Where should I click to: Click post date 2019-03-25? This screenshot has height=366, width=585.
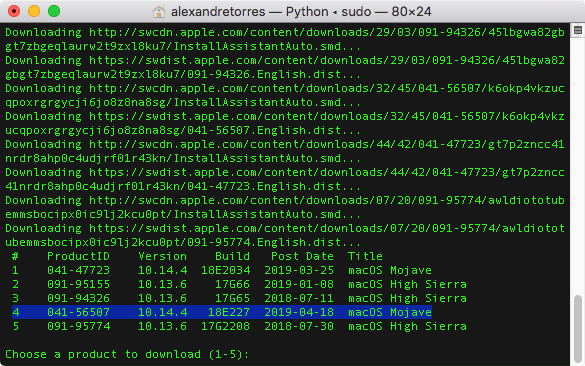point(299,270)
